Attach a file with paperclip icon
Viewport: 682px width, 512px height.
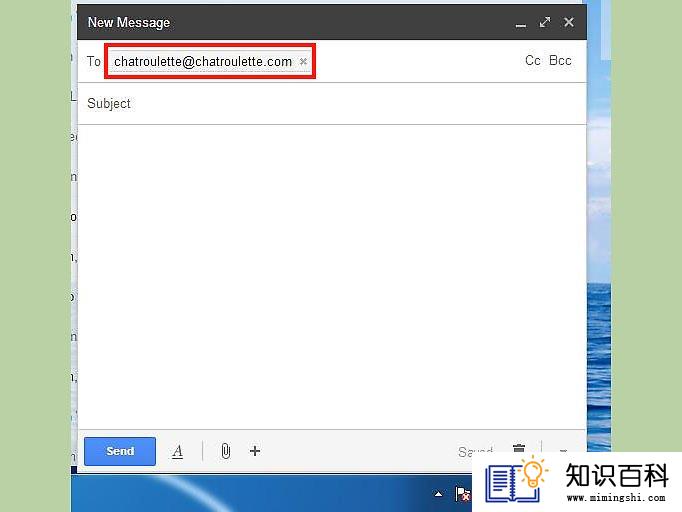[x=225, y=451]
